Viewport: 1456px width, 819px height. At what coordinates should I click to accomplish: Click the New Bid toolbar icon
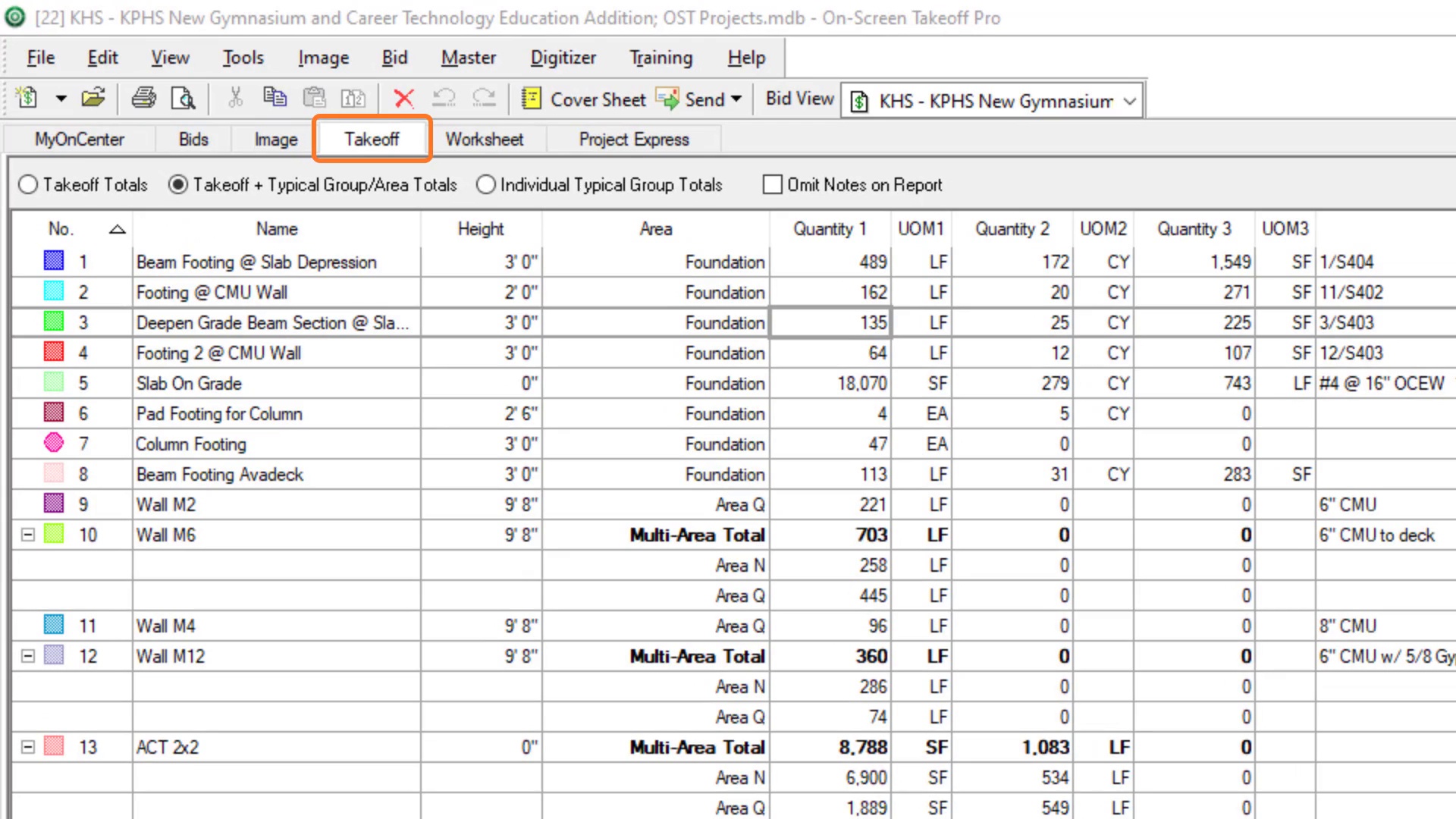click(x=27, y=99)
